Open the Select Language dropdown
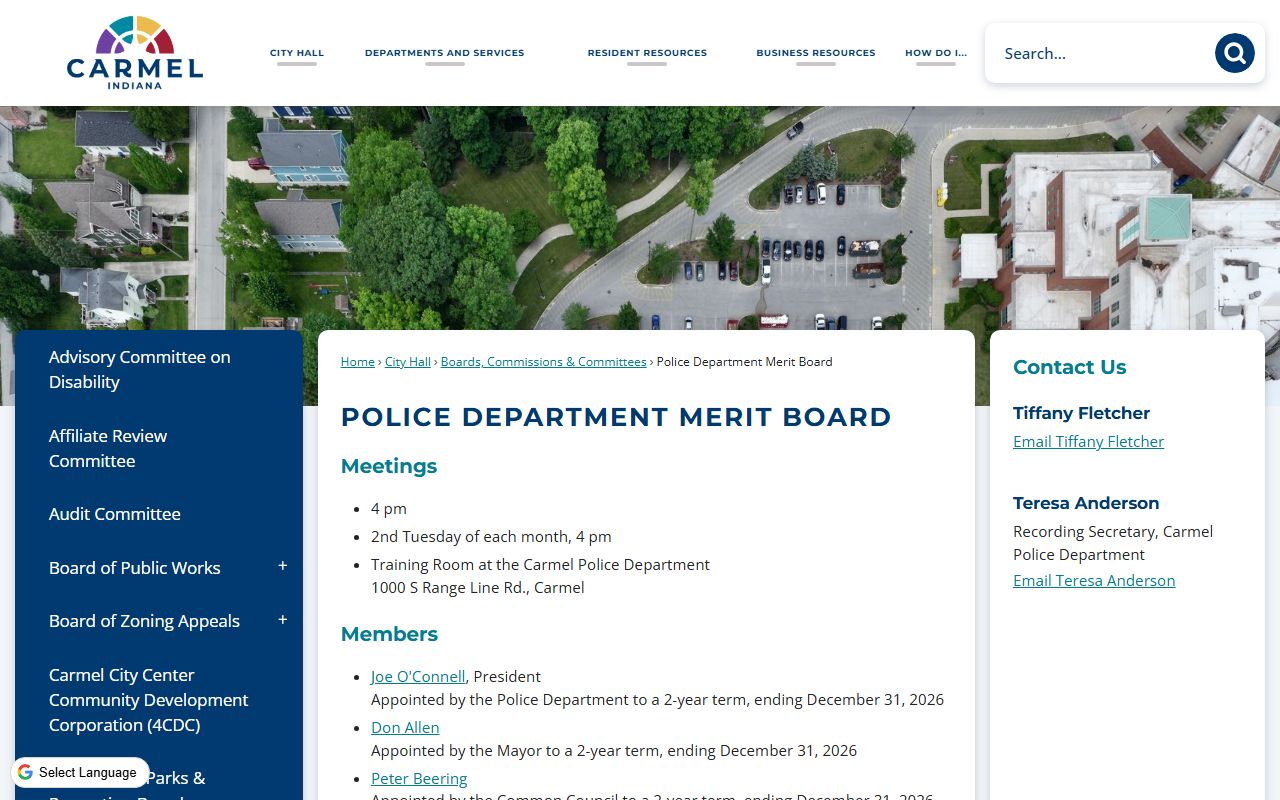The image size is (1280, 800). pyautogui.click(x=80, y=772)
